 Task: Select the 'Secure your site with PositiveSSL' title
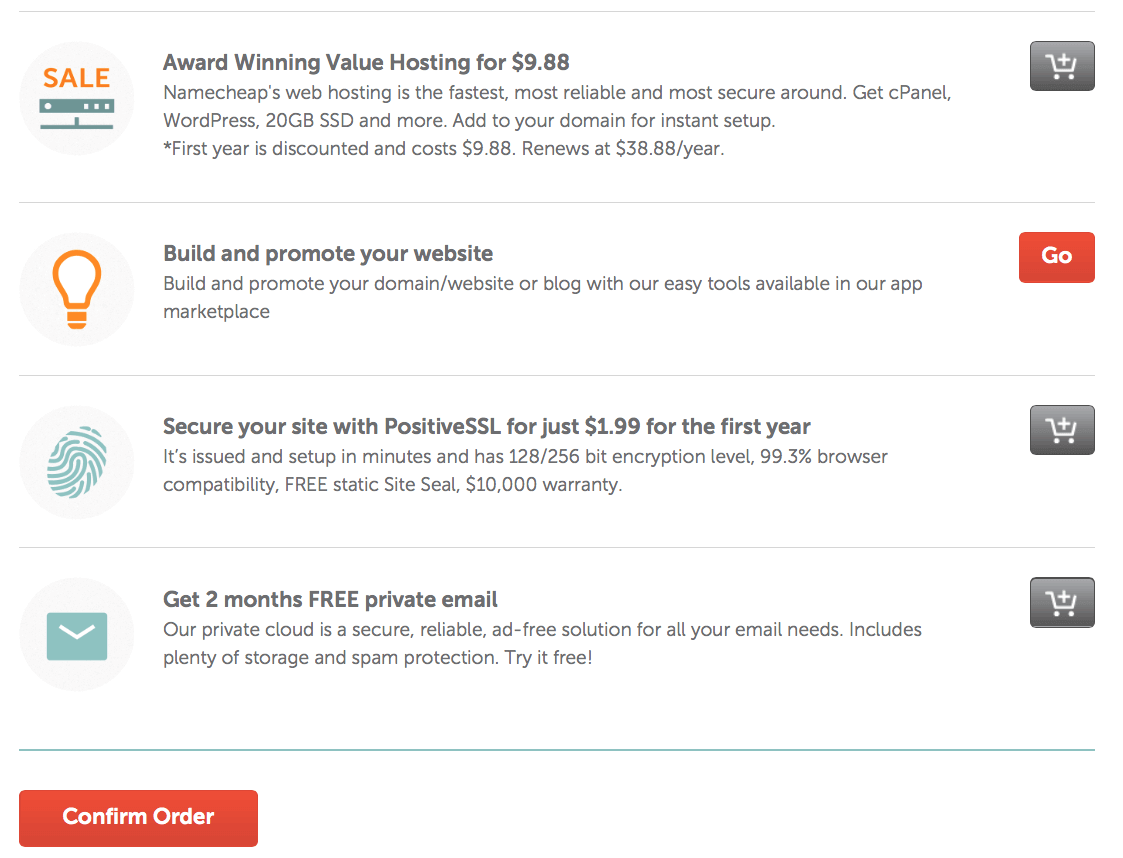pos(486,426)
